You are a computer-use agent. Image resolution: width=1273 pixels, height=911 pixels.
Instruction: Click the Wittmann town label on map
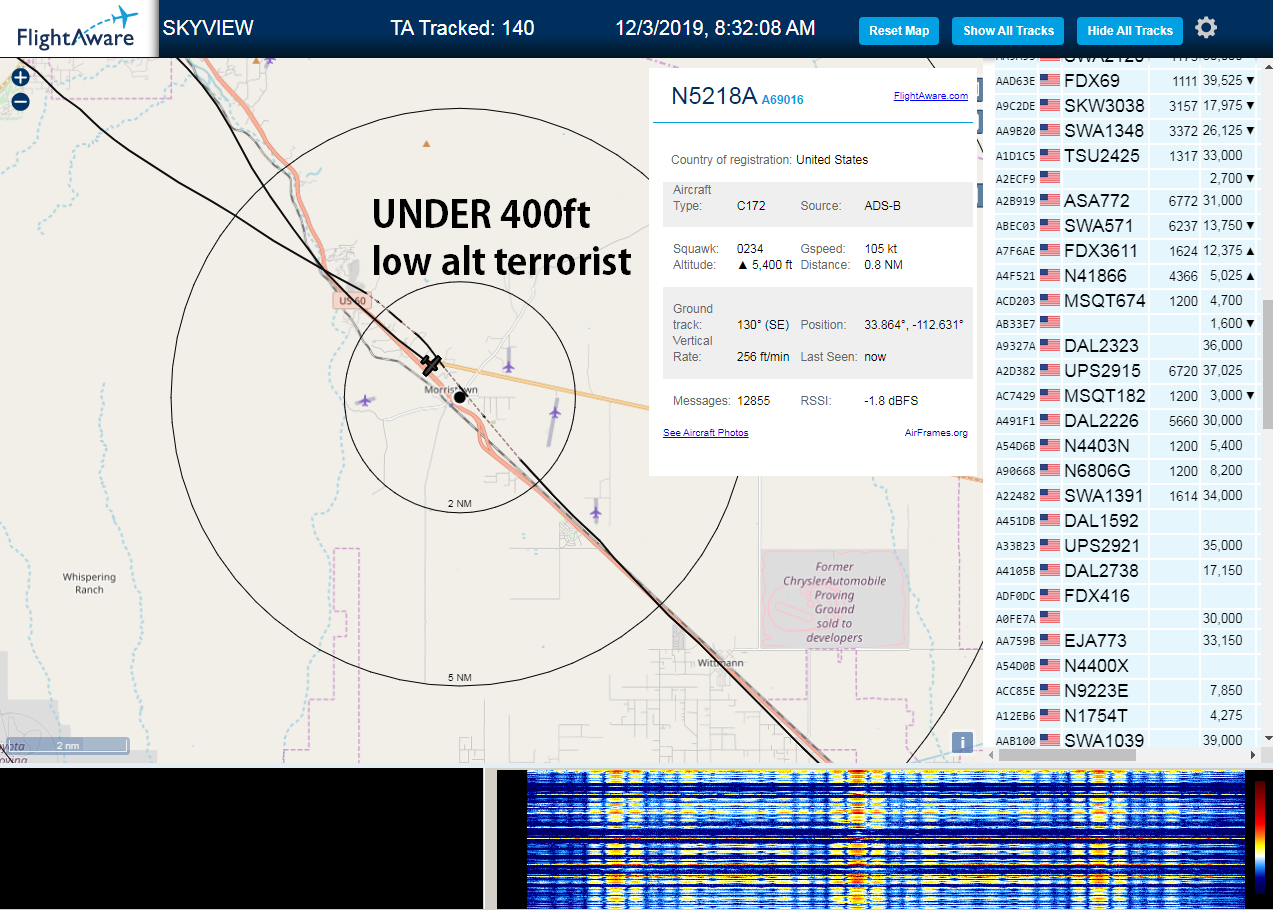(x=721, y=662)
